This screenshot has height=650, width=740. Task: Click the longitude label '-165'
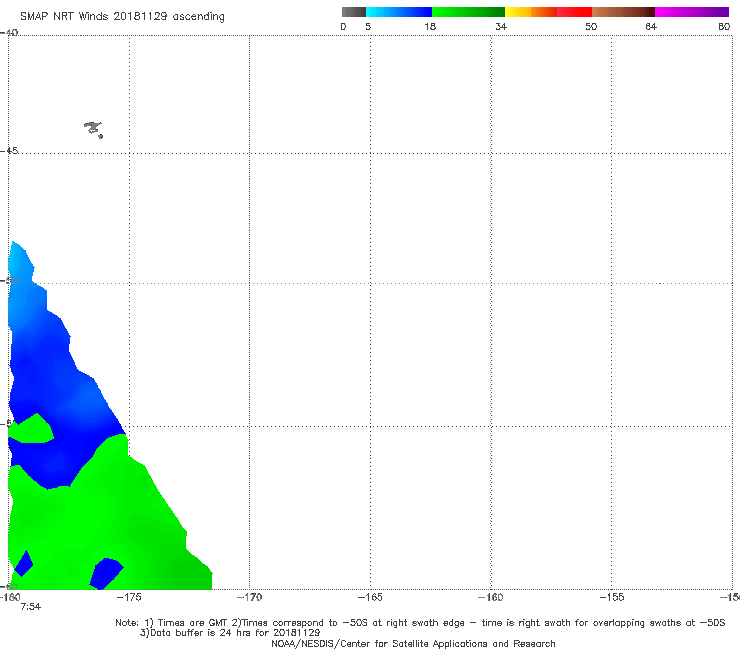click(x=370, y=597)
